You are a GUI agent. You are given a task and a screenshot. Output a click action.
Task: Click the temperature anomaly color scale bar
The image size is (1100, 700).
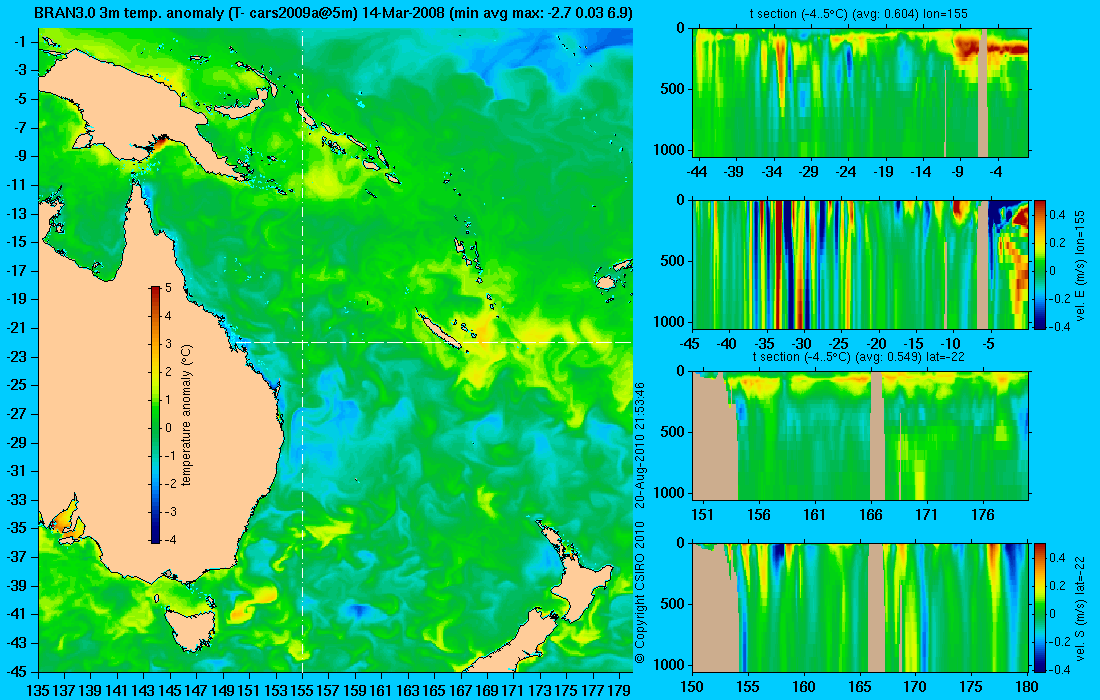[x=155, y=415]
